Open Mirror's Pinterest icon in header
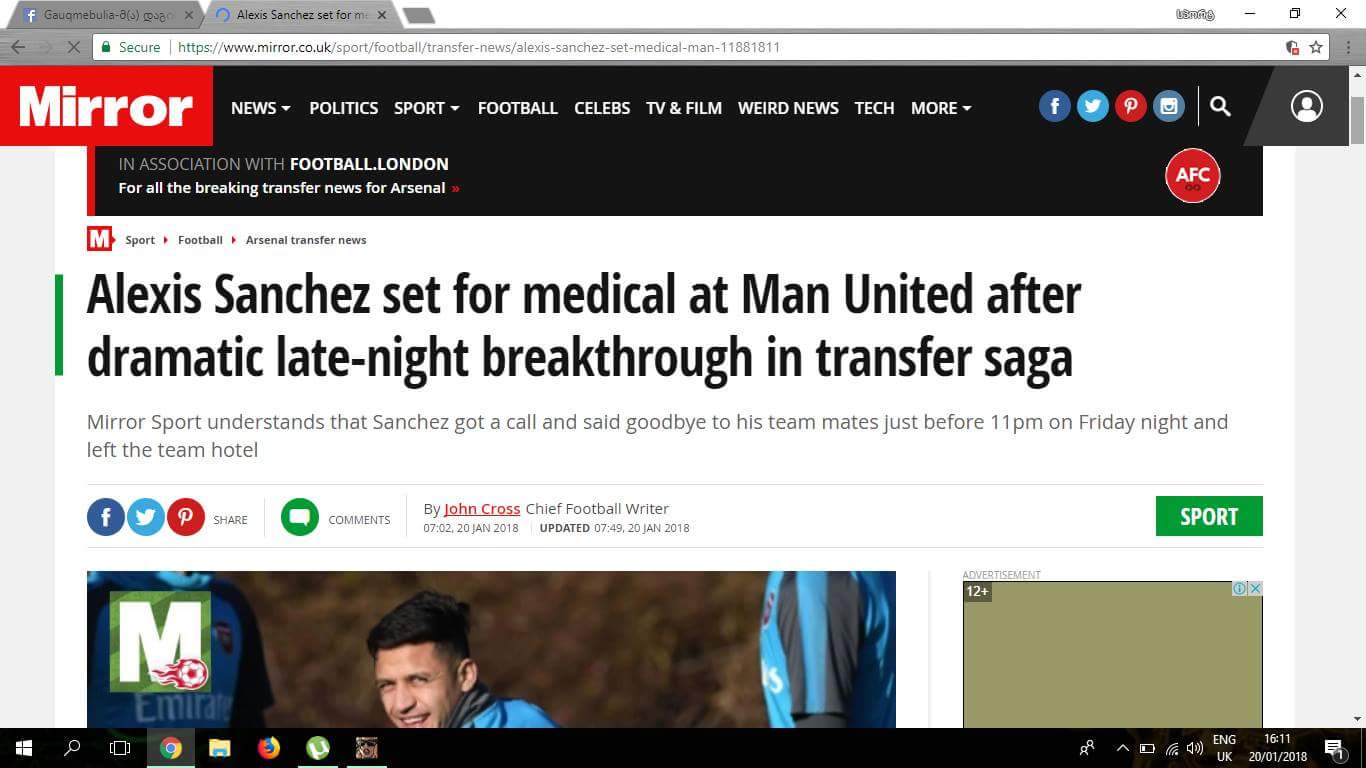The height and width of the screenshot is (768, 1366). pos(1131,106)
